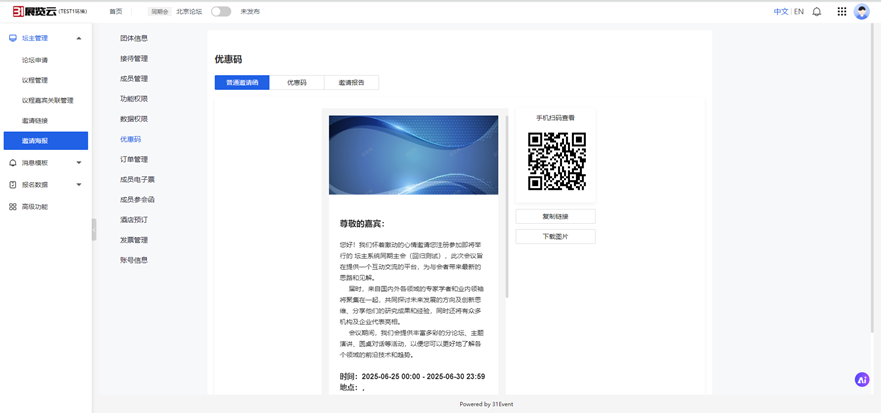Click the 报名数据 clipboard icon
Screen dimensions: 881x413
pos(13,184)
